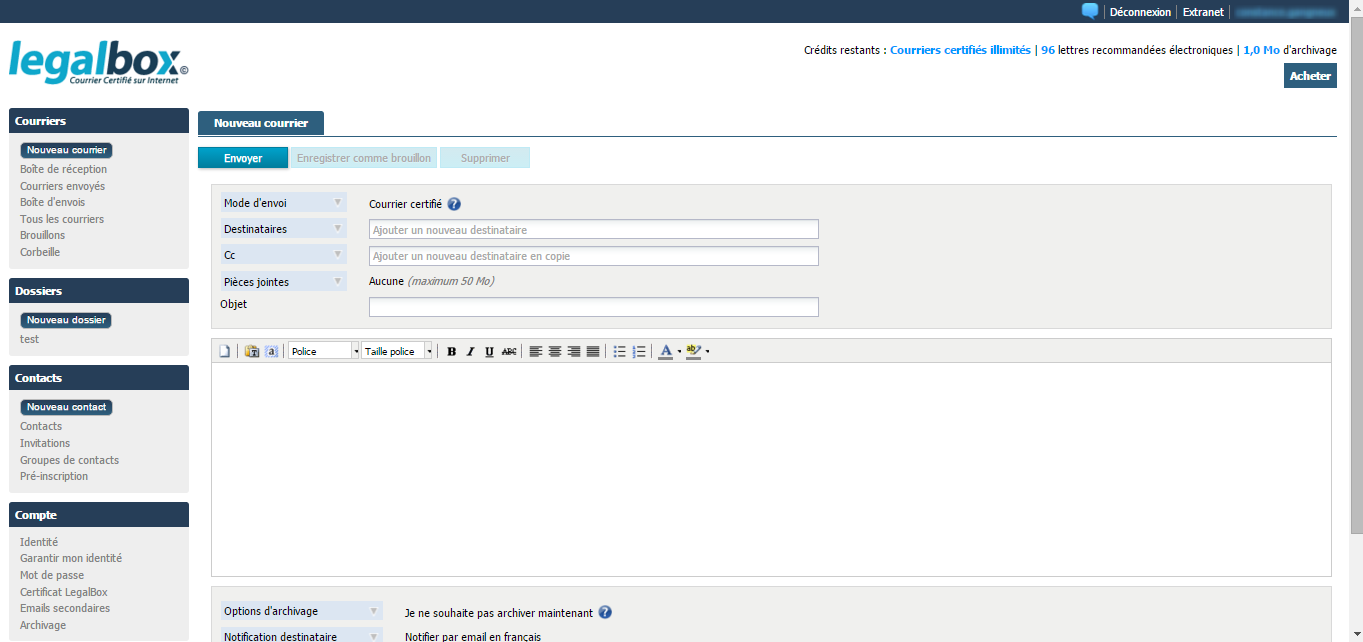Insert a numbered list
Viewport: 1363px width, 642px height.
point(639,351)
